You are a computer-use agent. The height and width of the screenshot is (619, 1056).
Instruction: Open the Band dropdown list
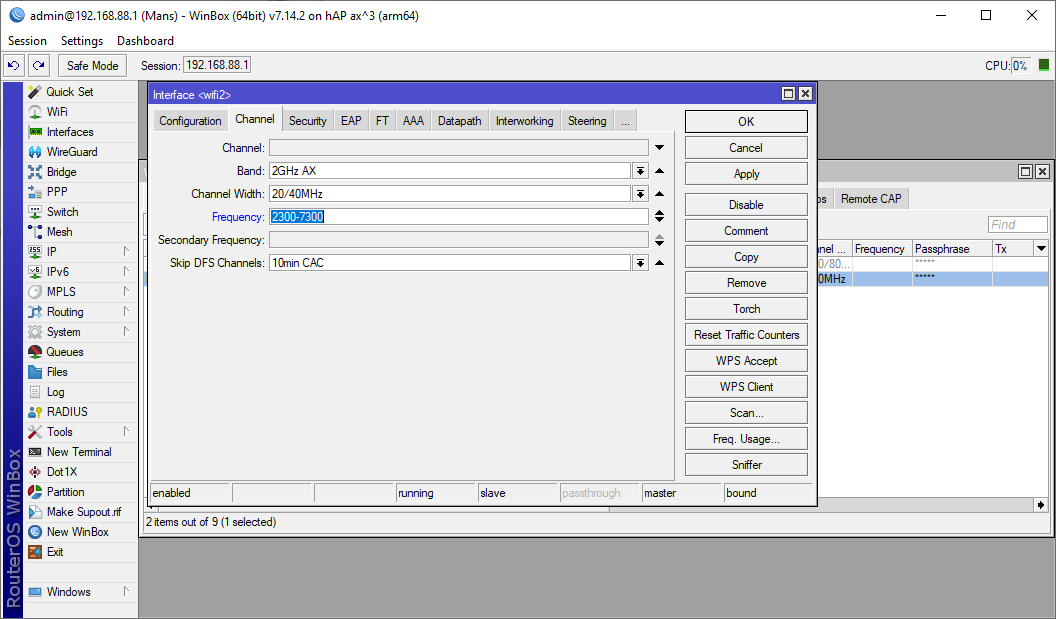(640, 171)
